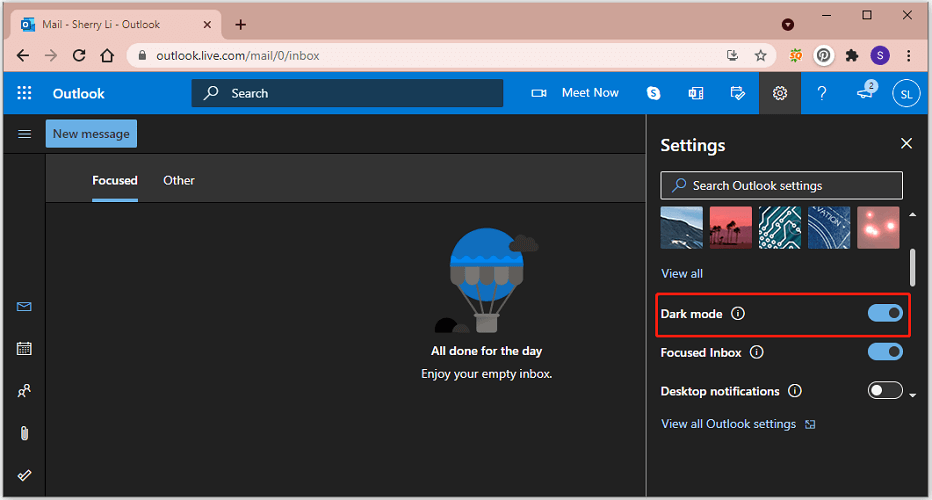
Task: Click the Settings scroll up arrow
Action: 912,215
